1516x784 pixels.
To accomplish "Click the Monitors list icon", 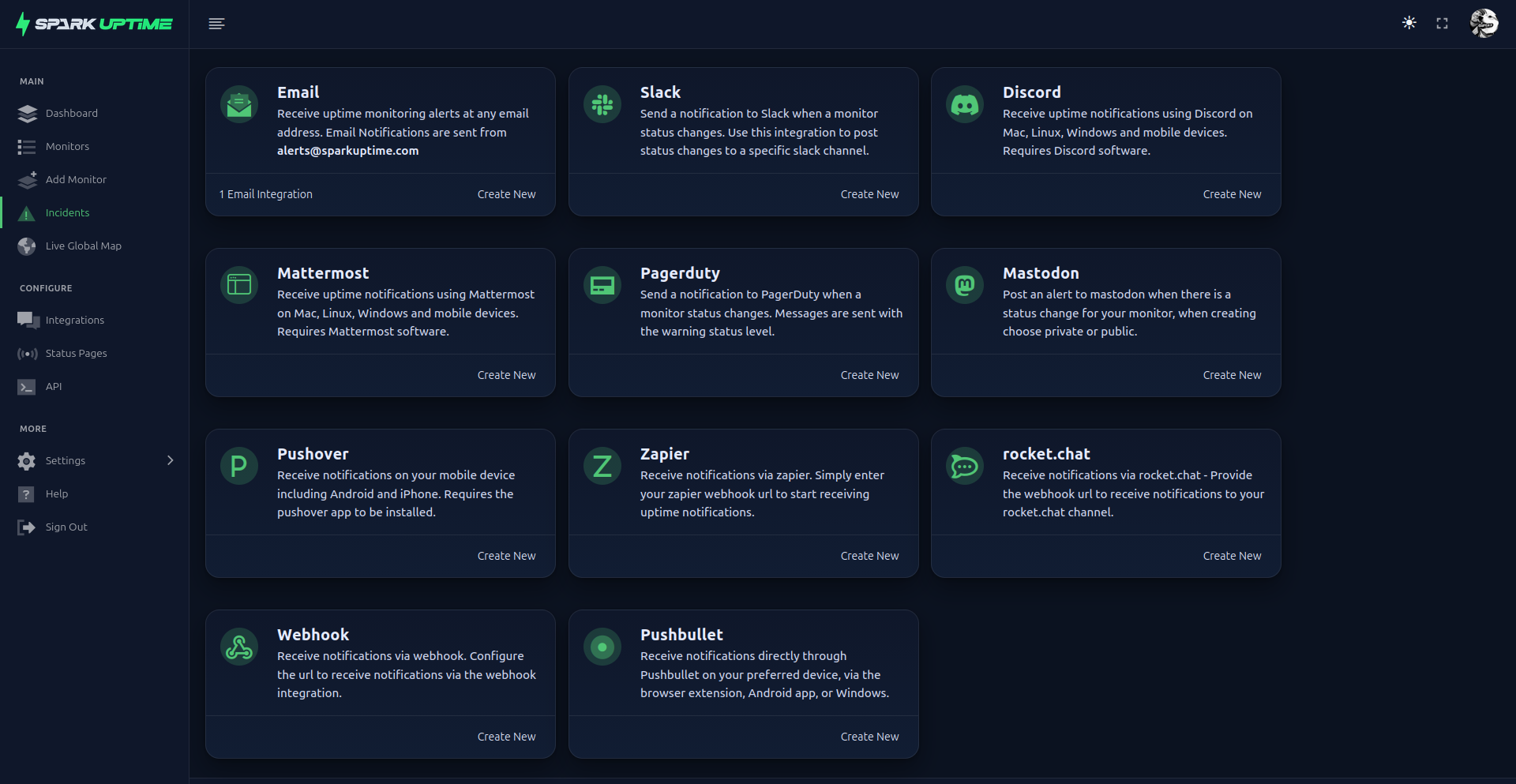I will pos(27,147).
